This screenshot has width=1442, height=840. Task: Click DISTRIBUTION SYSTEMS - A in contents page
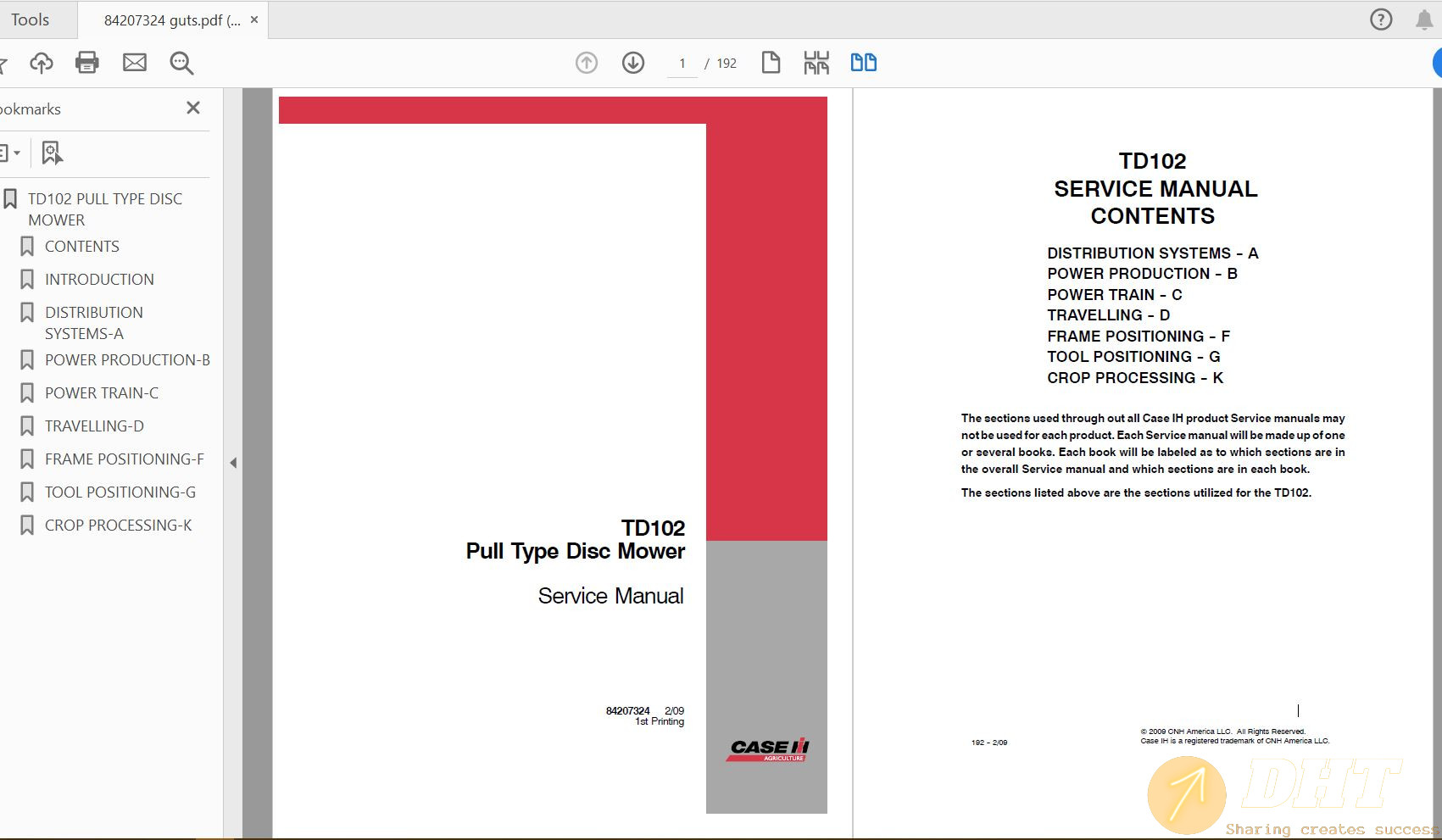tap(1152, 253)
